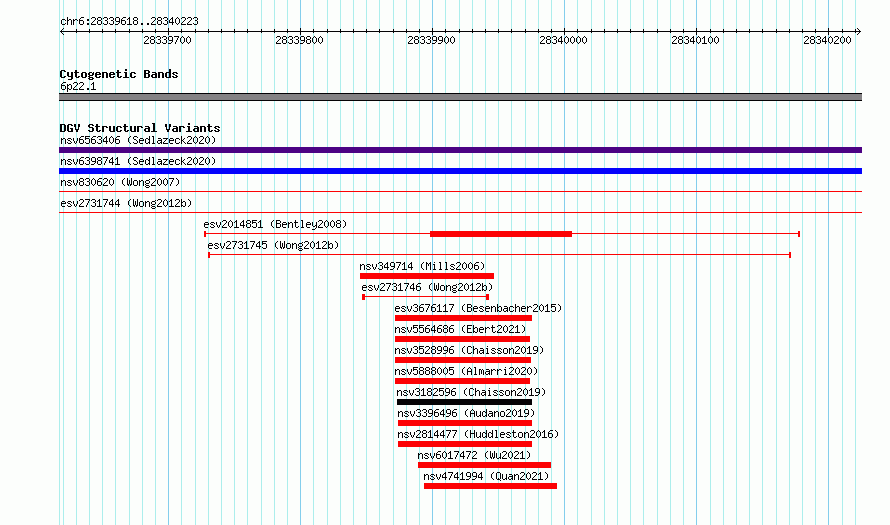Screen dimensions: 890x525
Task: Click the nsv349714 (Mills2006) label
Action: (x=422, y=266)
